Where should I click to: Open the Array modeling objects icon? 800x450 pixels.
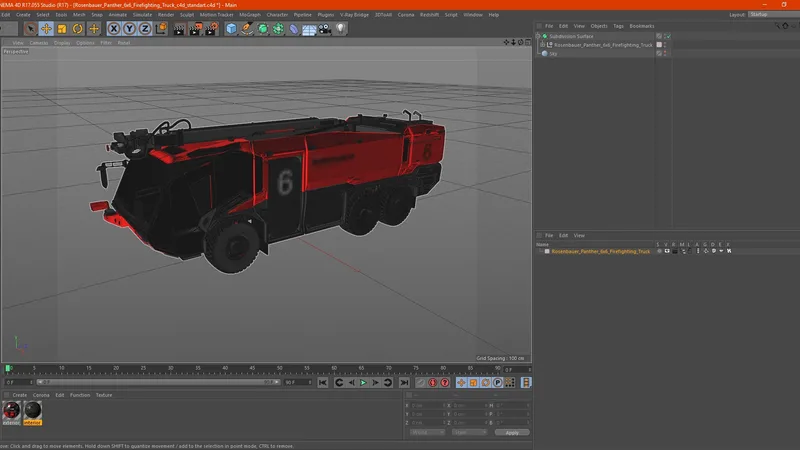point(278,29)
